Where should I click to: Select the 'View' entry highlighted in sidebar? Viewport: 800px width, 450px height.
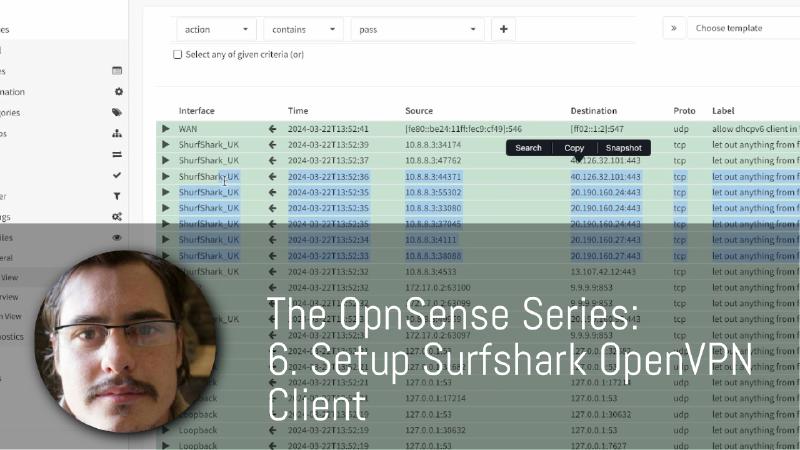(10, 277)
